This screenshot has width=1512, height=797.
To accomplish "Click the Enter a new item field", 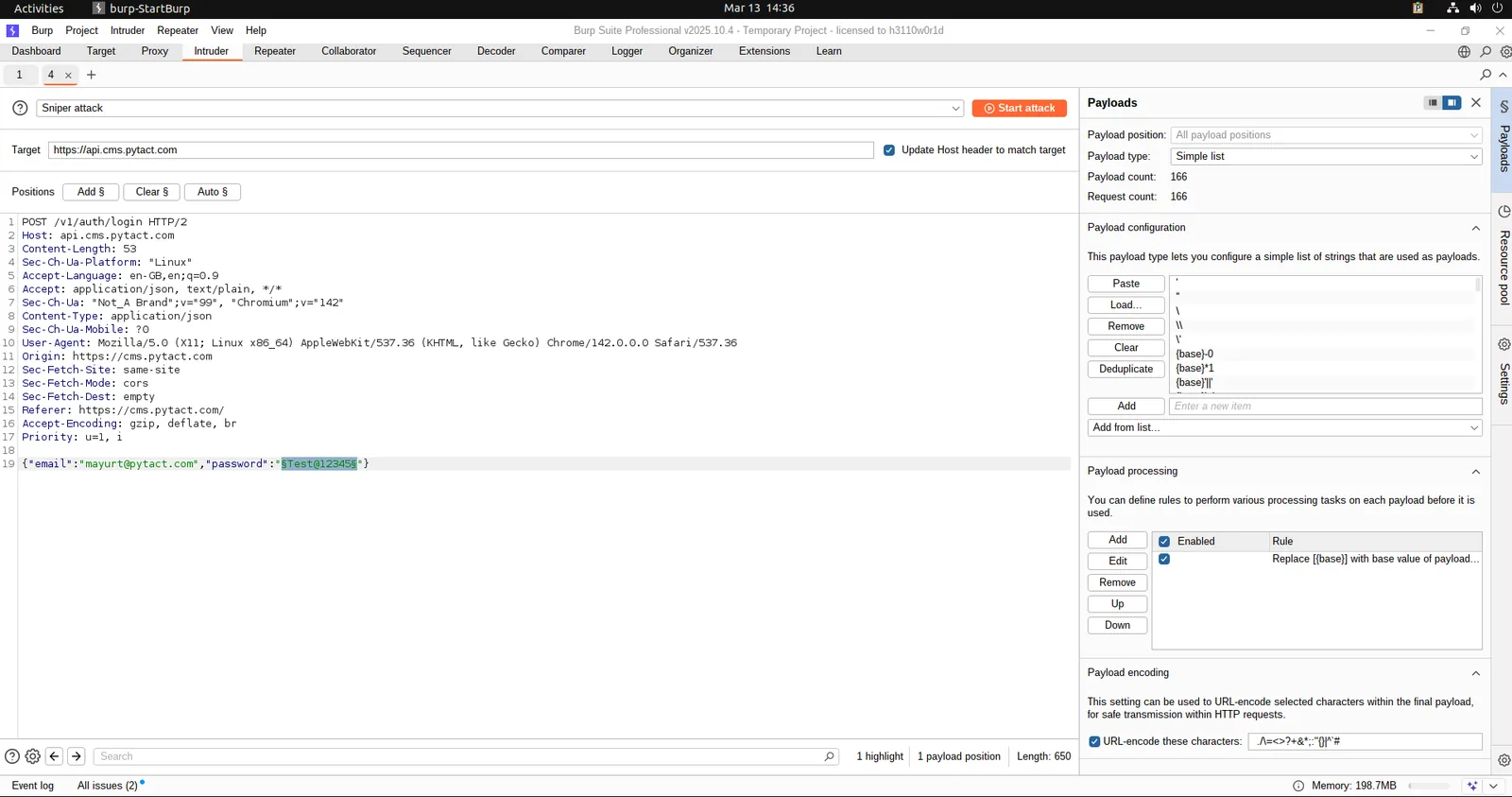I will click(x=1326, y=407).
